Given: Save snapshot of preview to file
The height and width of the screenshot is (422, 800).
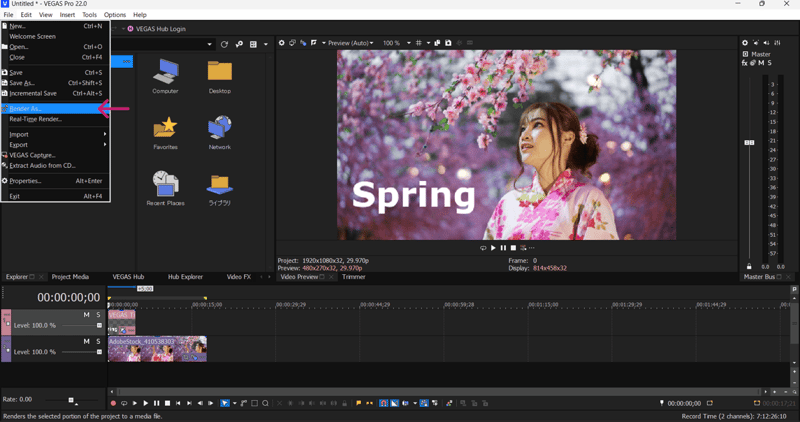Looking at the screenshot, I should [448, 43].
